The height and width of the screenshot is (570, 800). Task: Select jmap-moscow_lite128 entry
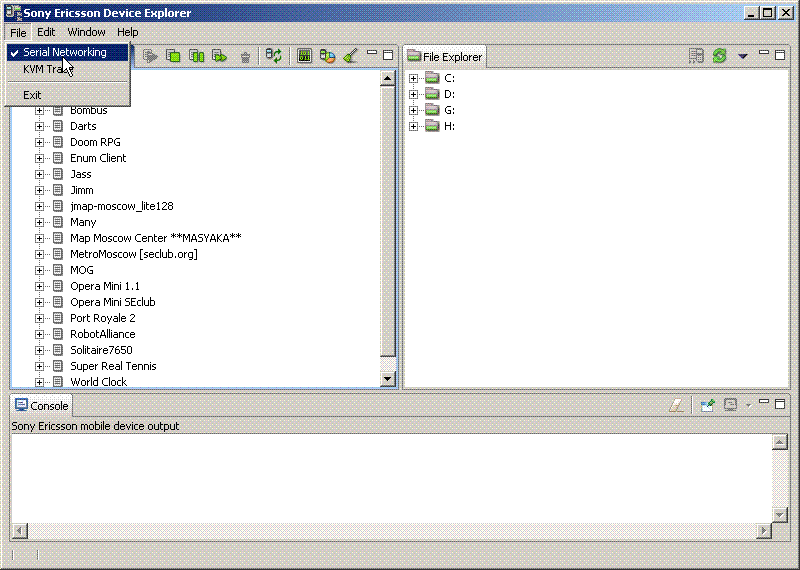(122, 206)
